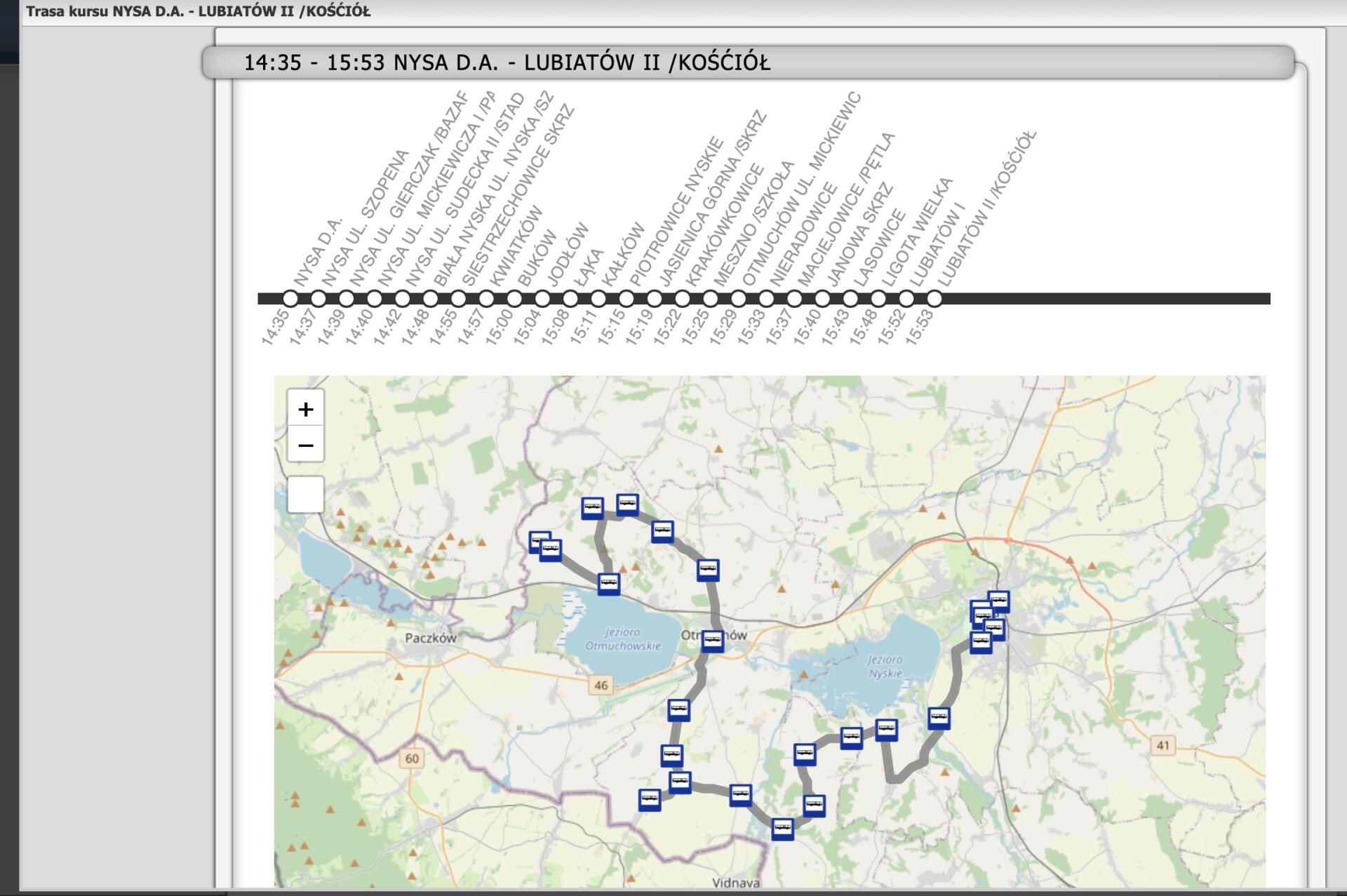Pick the ŁĄKA stop marker at 15:08
This screenshot has height=896, width=1347.
(570, 299)
